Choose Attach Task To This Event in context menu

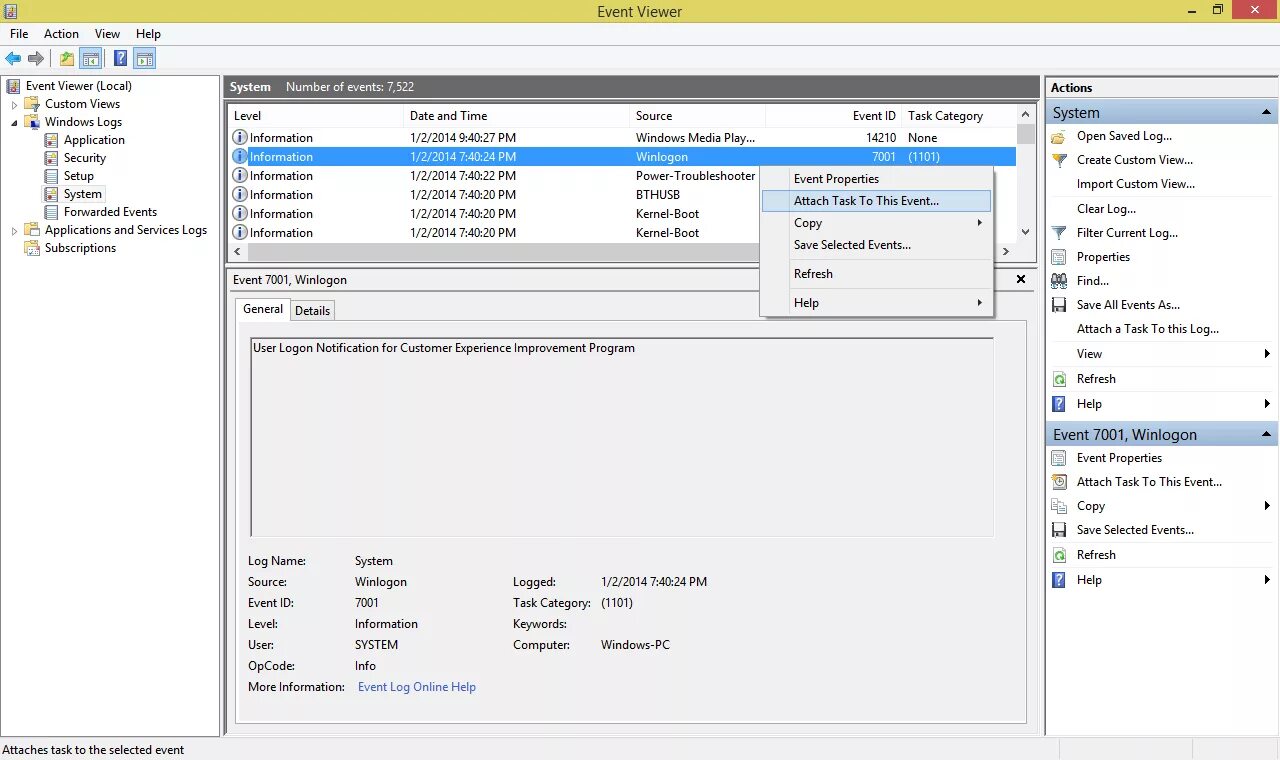[877, 201]
